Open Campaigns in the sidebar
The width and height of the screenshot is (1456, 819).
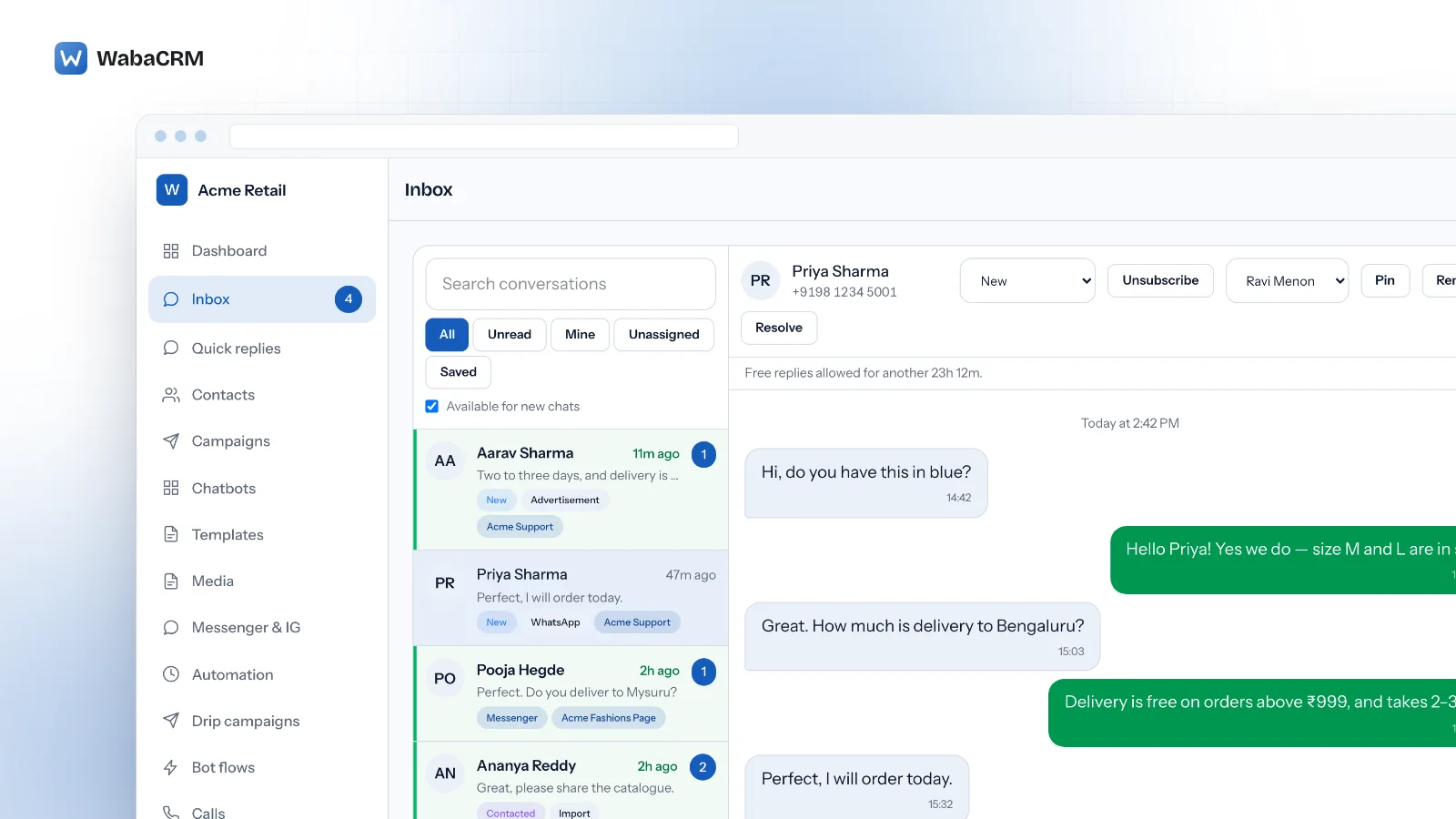tap(262, 441)
